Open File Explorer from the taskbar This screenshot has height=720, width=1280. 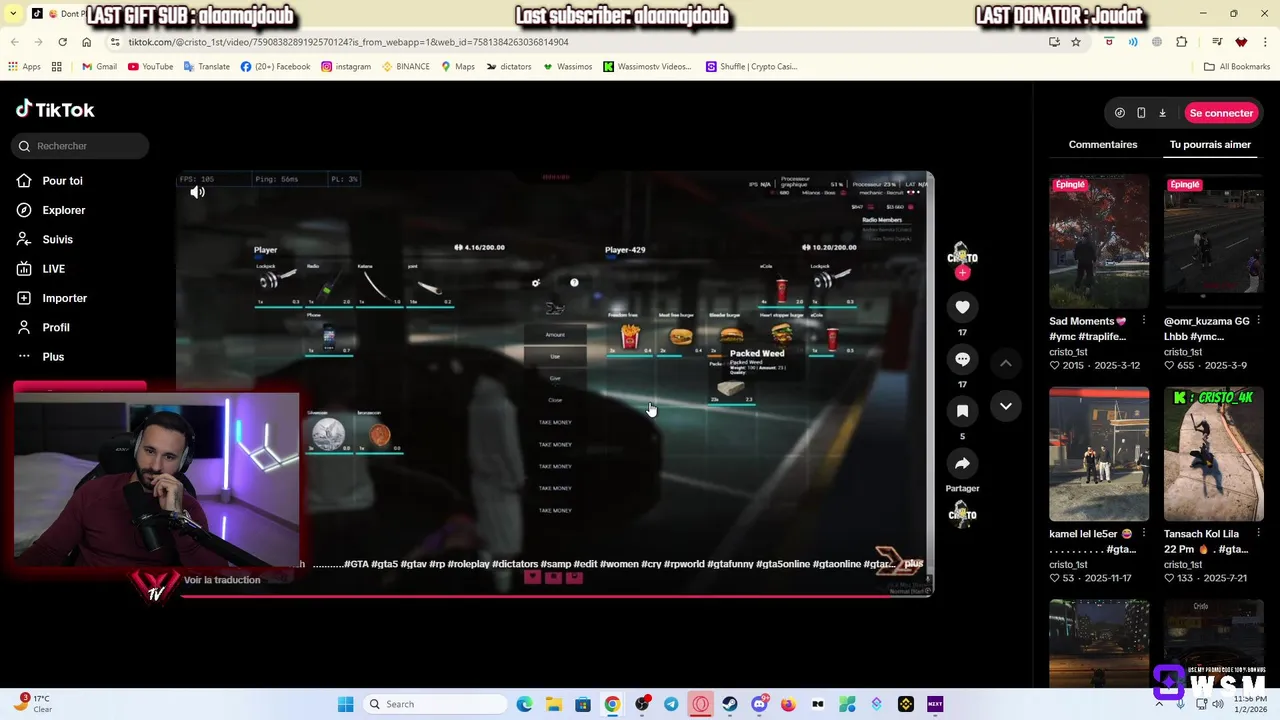[553, 704]
